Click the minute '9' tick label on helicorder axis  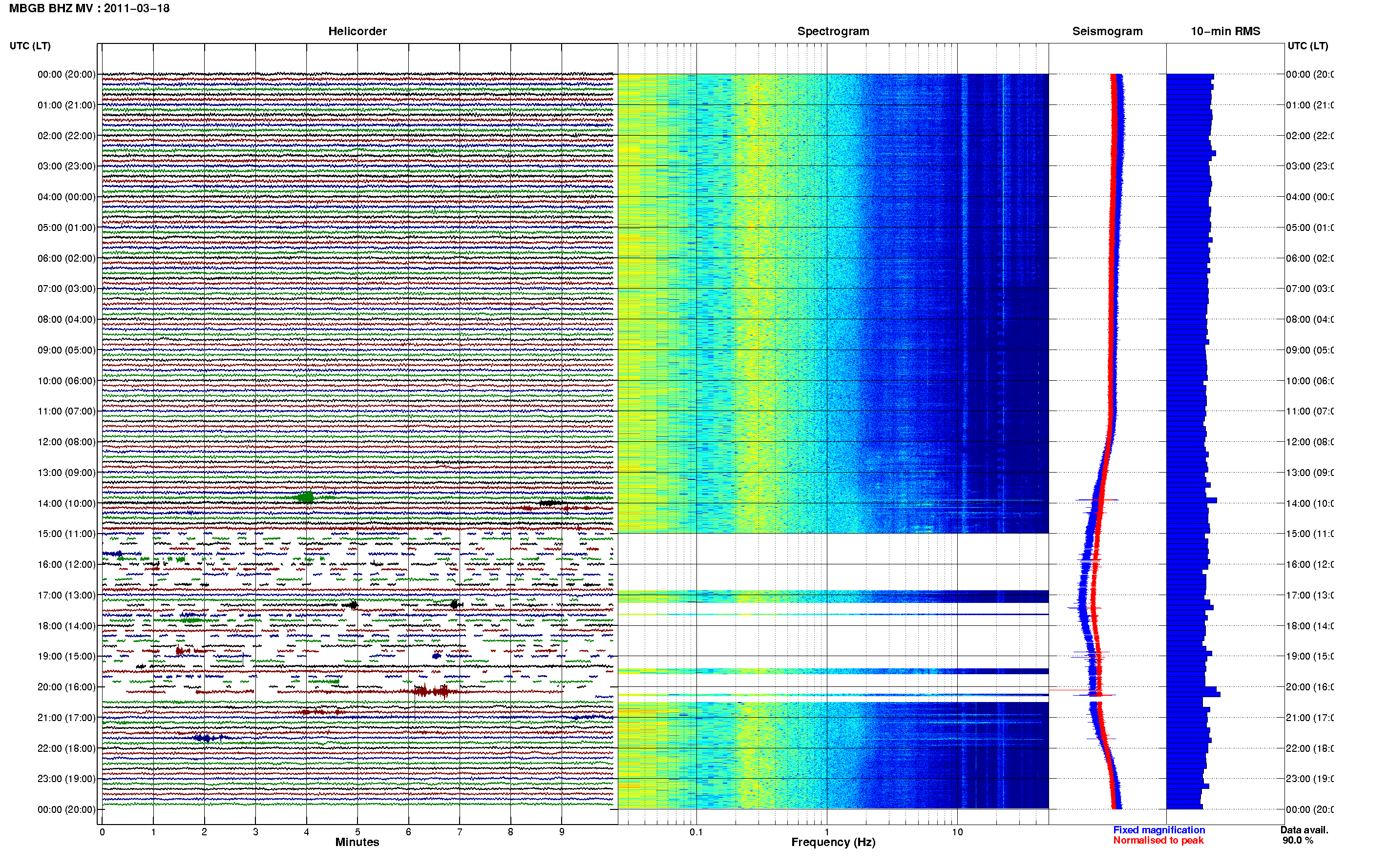click(562, 832)
